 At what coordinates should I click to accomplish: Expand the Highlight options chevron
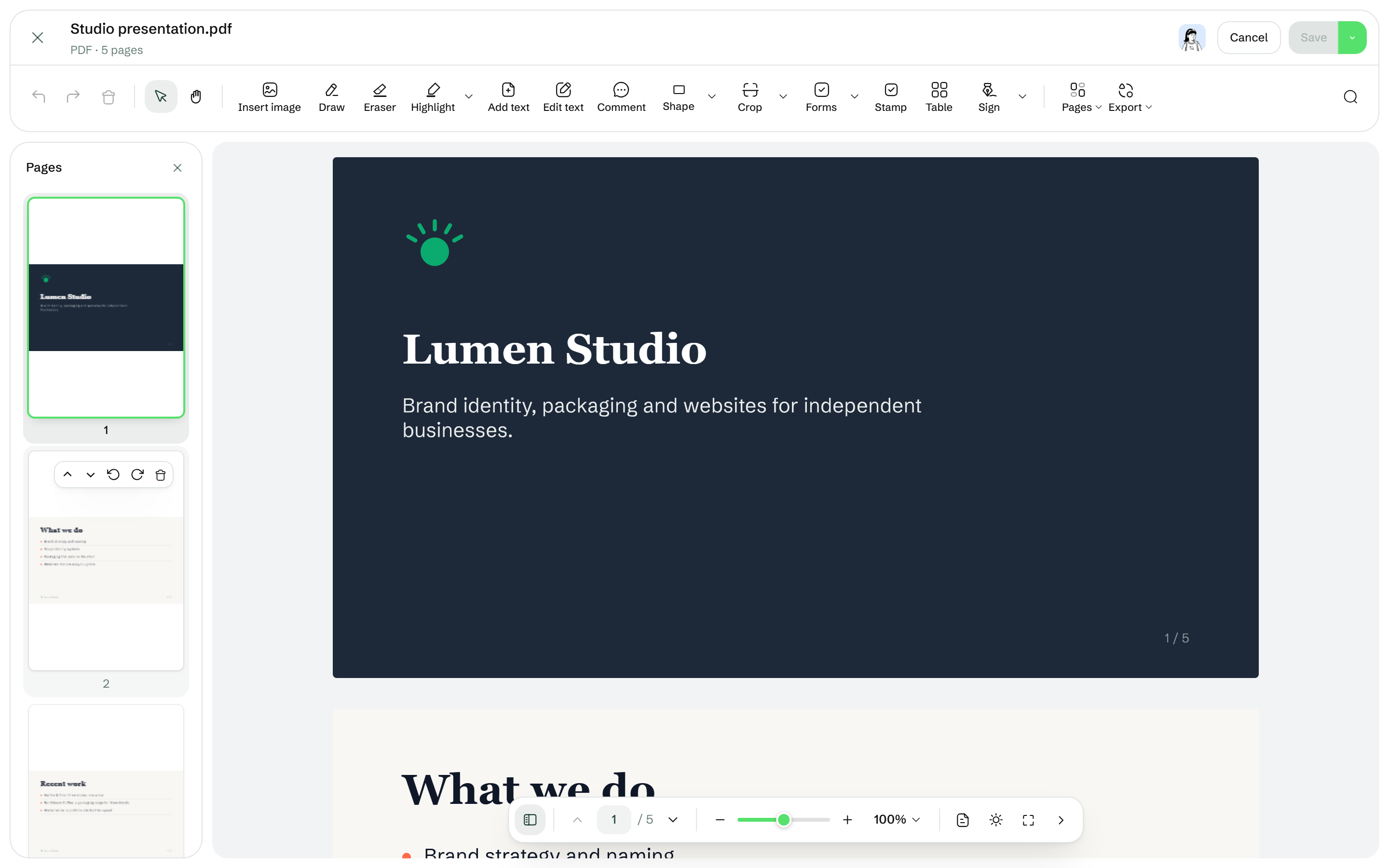click(x=468, y=96)
